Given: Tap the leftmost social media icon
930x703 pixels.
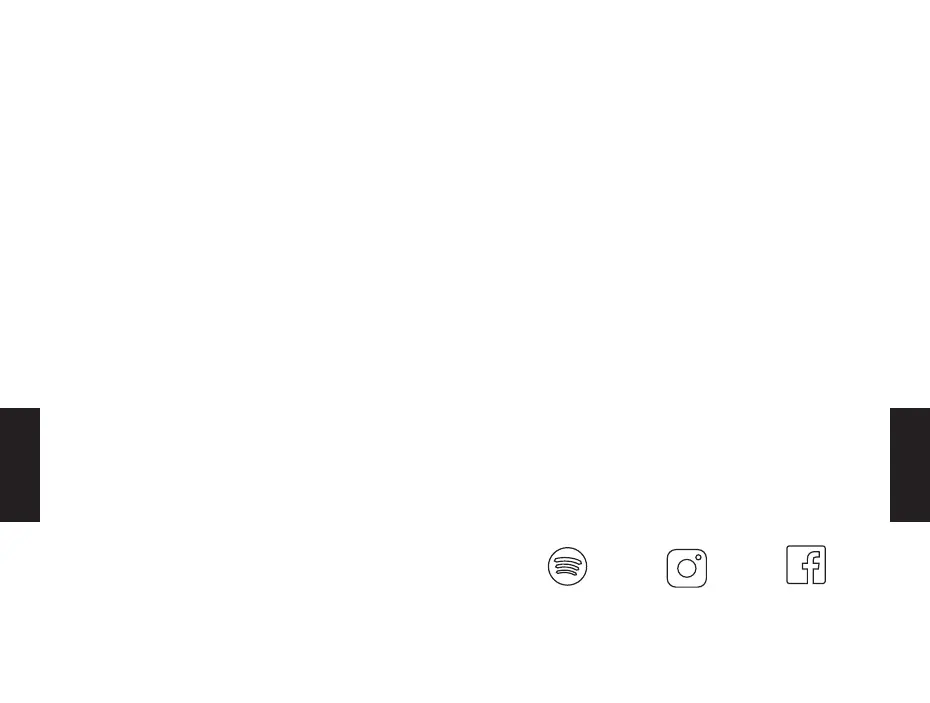Looking at the screenshot, I should (x=567, y=567).
